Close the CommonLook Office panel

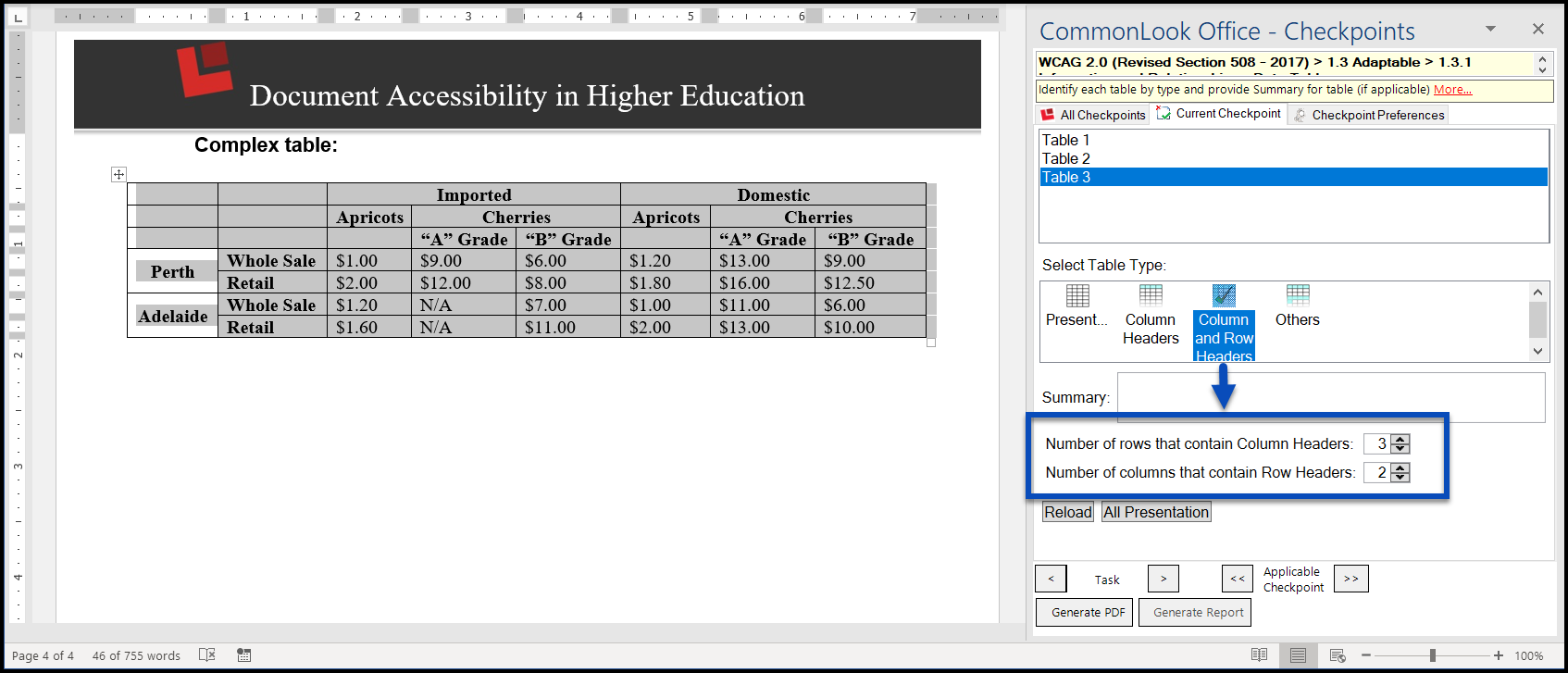(x=1538, y=29)
